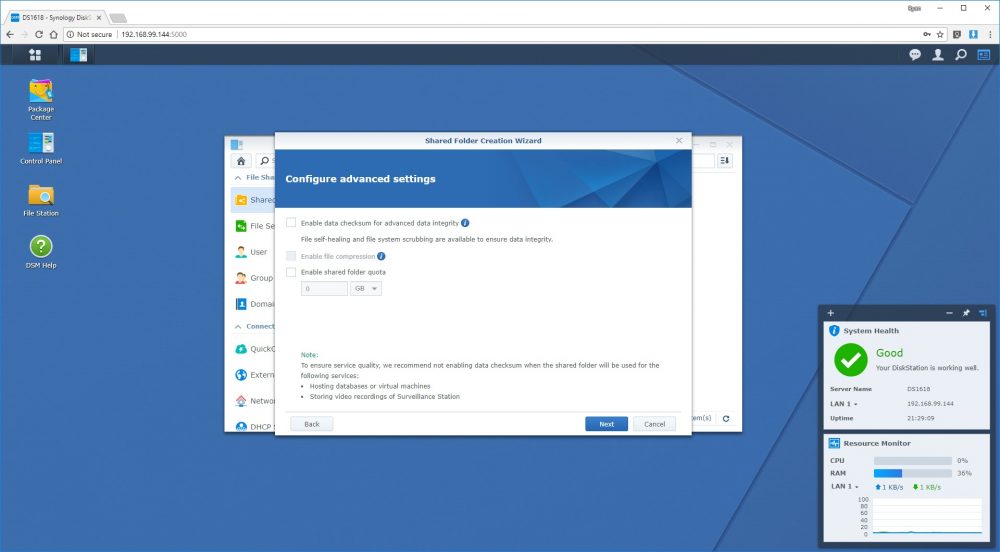This screenshot has height=552, width=1000.
Task: Go to browser home page
Action: pos(54,34)
